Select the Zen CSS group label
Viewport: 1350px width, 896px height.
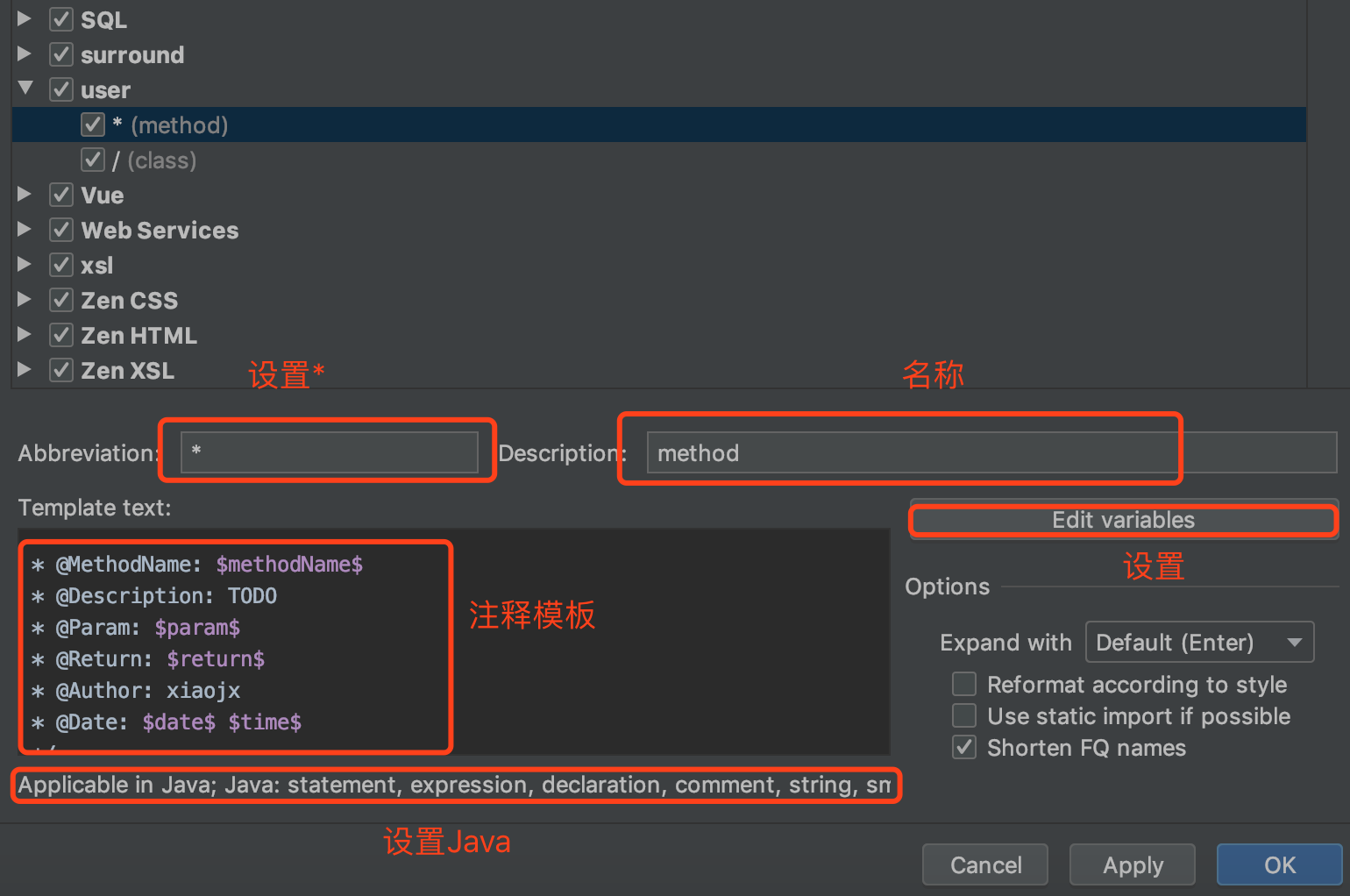tap(130, 300)
